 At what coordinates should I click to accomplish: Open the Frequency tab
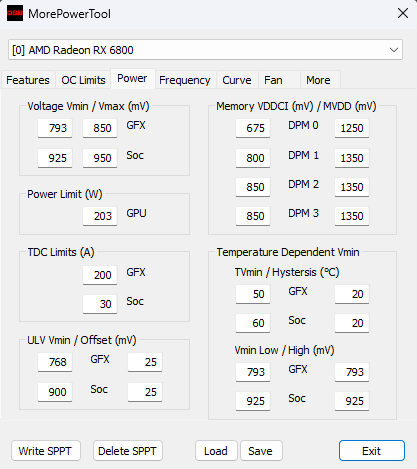185,80
